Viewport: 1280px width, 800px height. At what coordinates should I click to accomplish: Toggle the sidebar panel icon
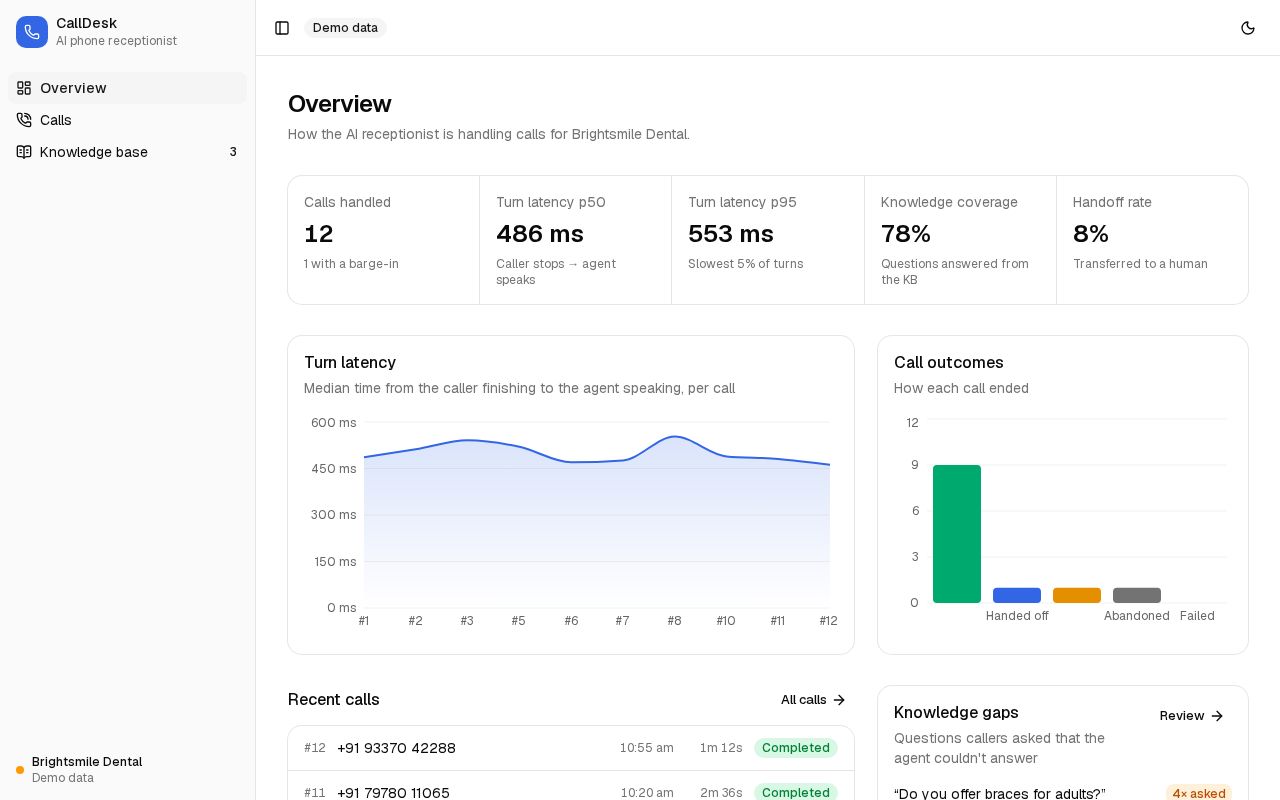tap(282, 28)
